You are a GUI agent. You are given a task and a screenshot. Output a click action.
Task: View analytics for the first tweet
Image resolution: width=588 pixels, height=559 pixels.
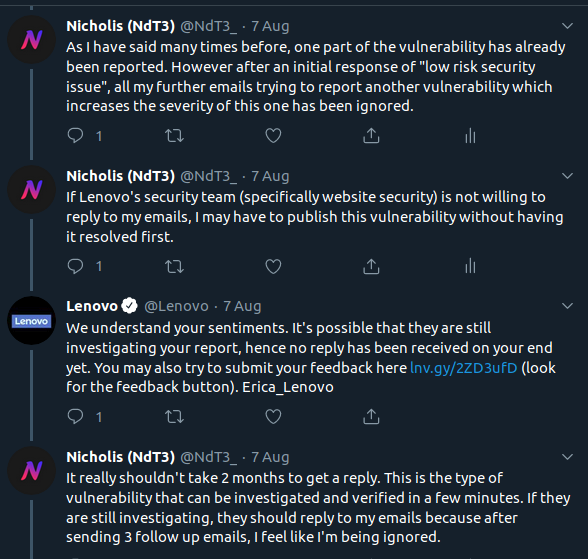470,135
